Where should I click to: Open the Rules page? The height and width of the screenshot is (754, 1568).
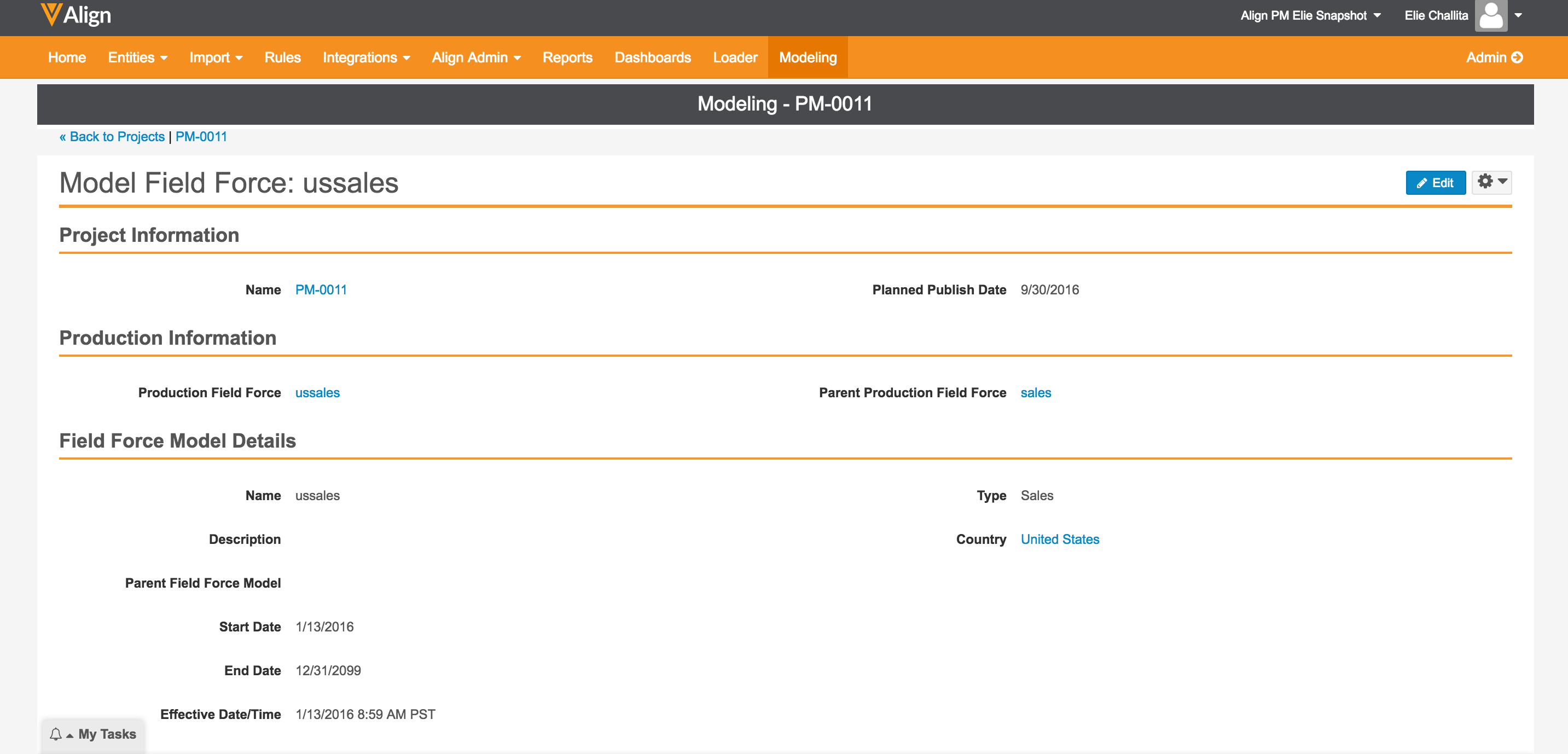282,57
